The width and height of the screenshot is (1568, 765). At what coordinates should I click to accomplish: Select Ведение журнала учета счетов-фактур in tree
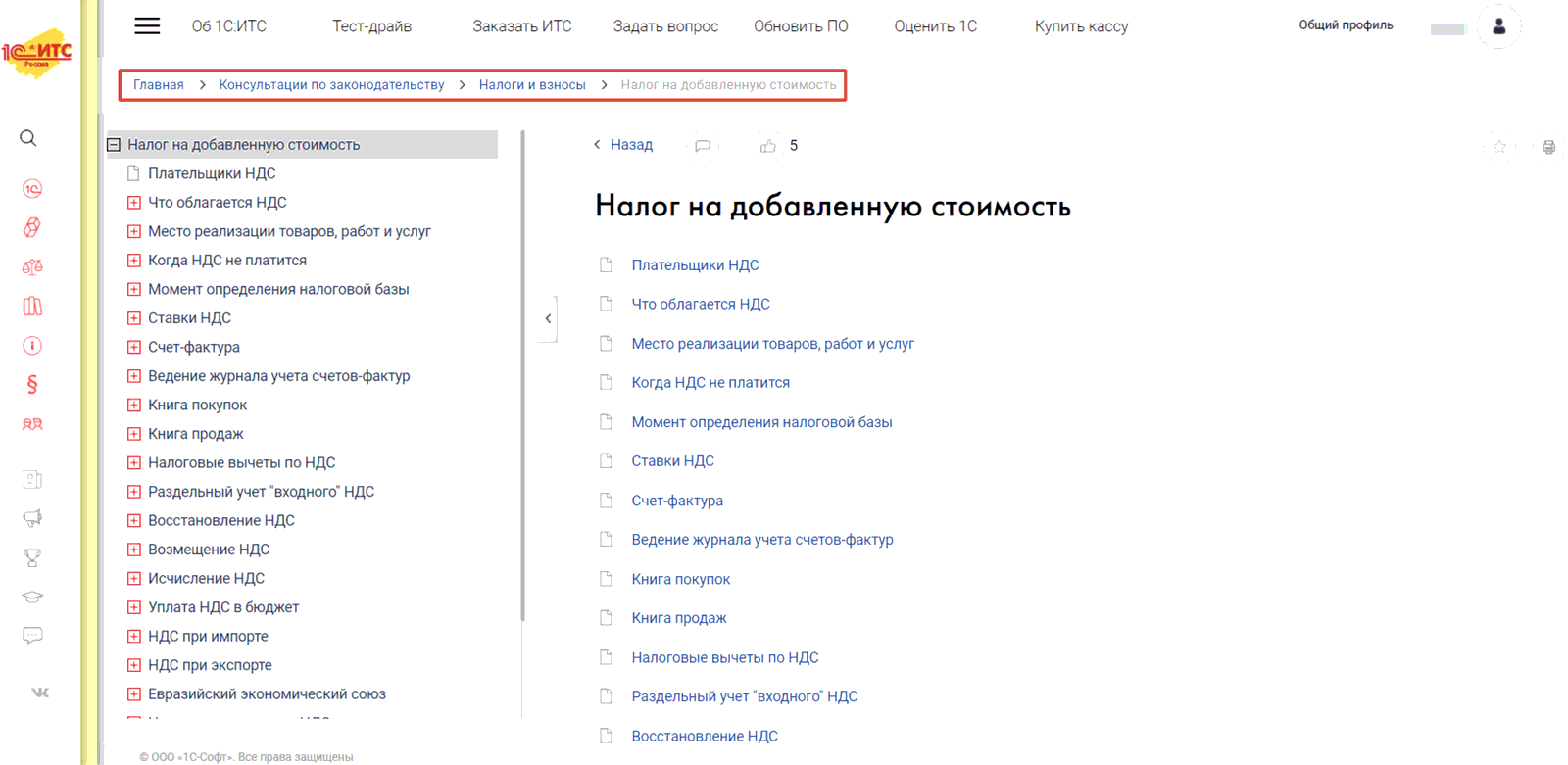[x=278, y=376]
